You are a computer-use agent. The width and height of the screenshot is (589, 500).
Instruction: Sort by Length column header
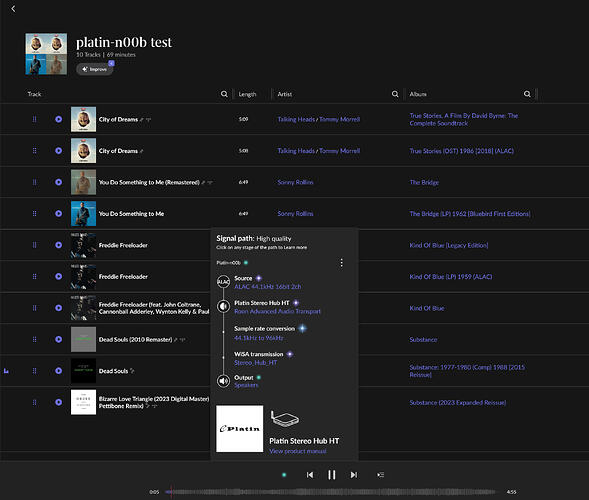[247, 94]
